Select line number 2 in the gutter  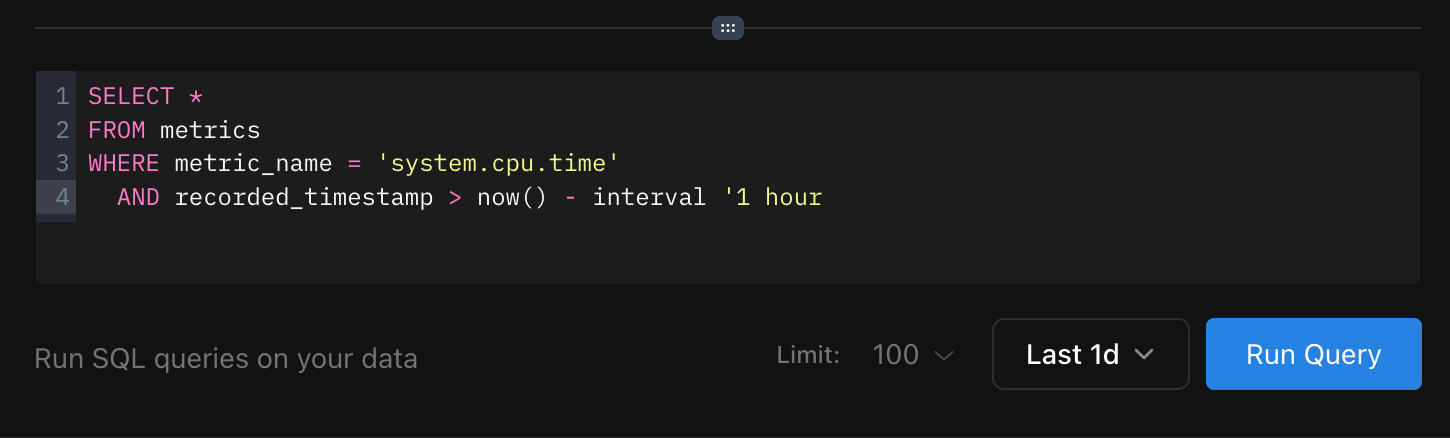62,130
